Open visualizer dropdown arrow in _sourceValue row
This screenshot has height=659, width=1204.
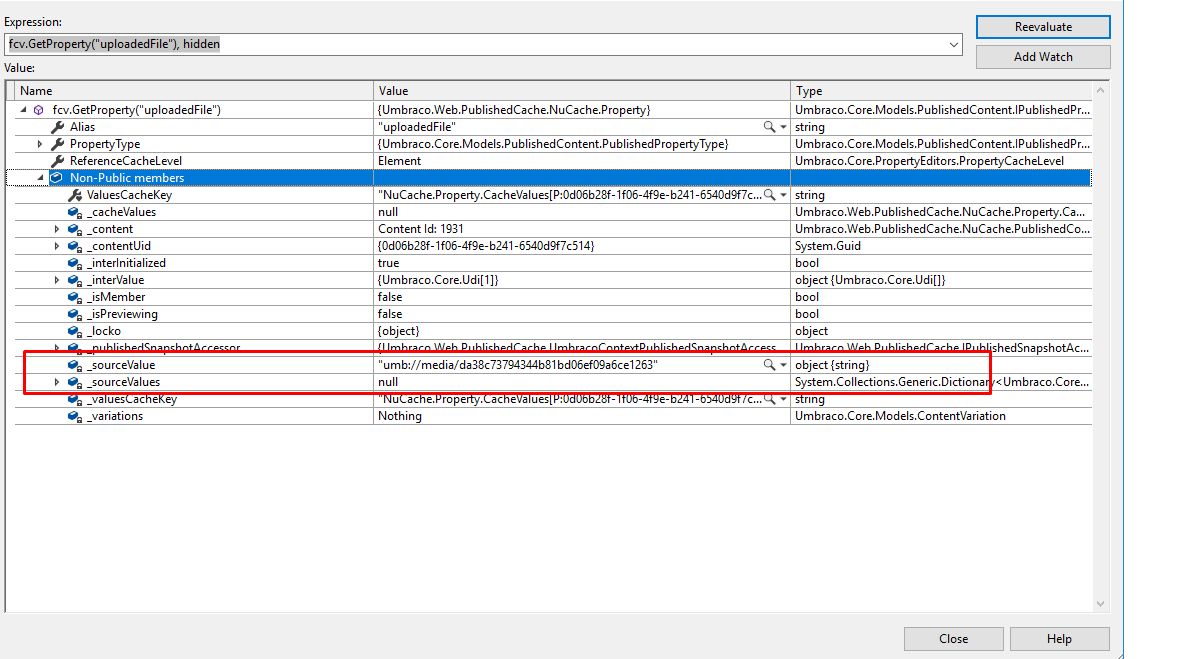pos(783,365)
